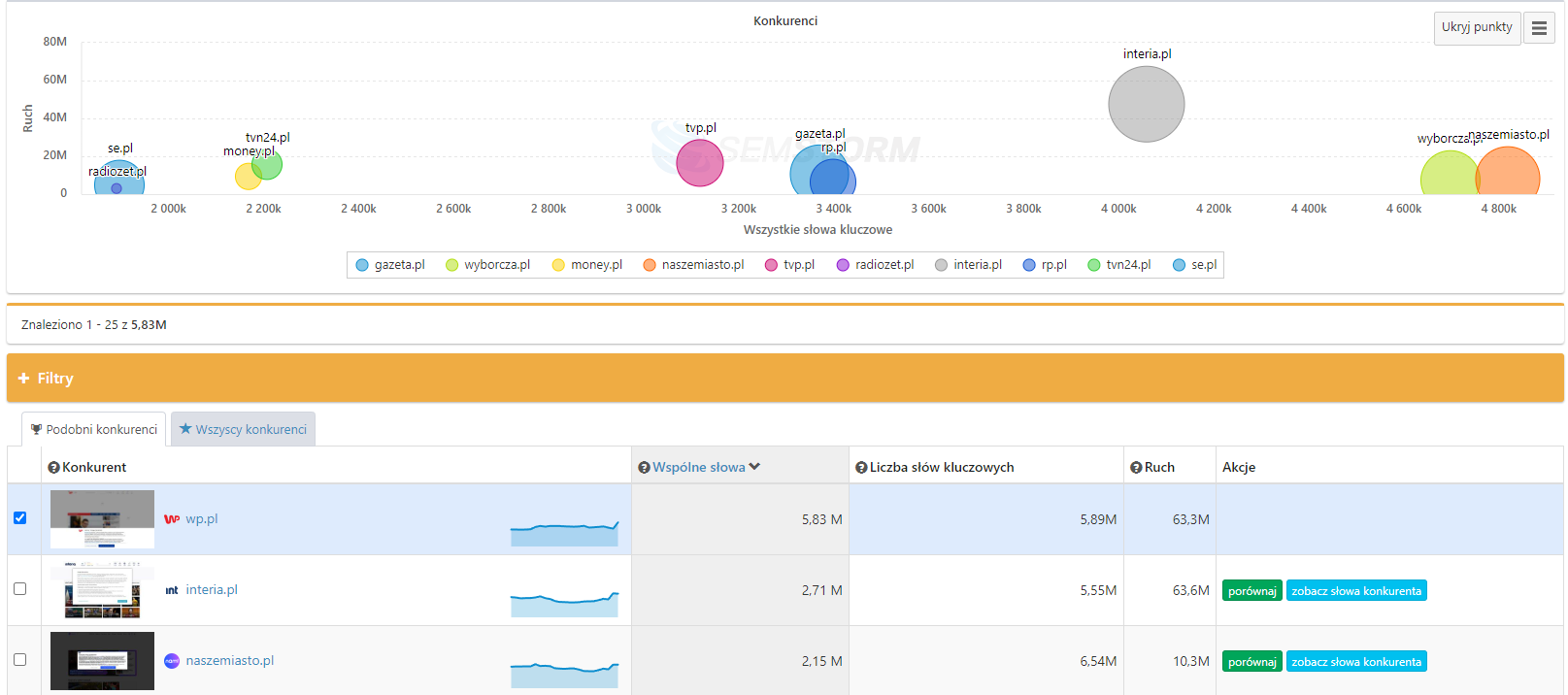Open naszemiasto.pl site thumbnail

point(102,661)
